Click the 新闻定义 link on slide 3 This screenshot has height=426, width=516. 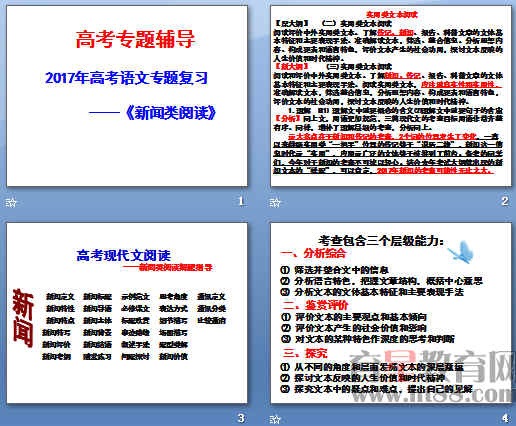[x=60, y=296]
